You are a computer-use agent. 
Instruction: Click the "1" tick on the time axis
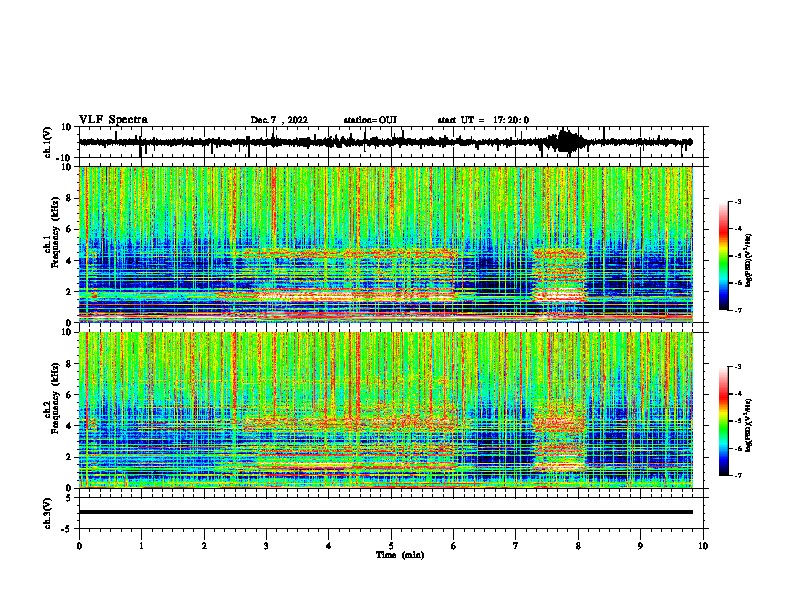pyautogui.click(x=141, y=546)
